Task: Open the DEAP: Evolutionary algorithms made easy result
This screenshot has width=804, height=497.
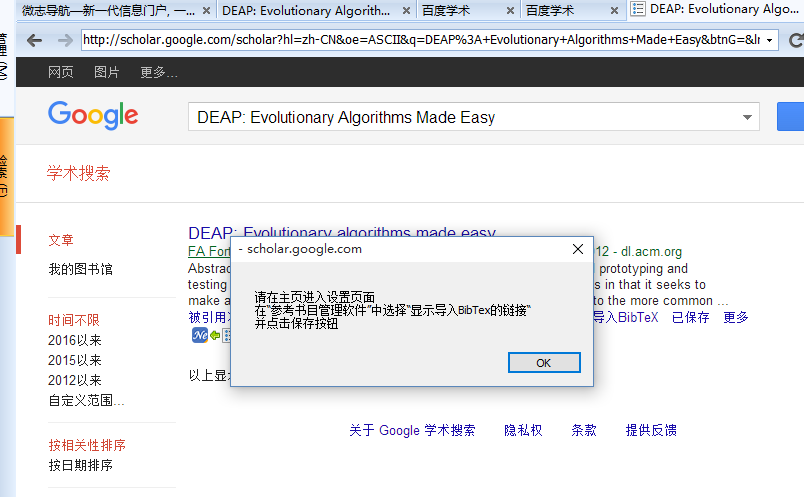Action: tap(342, 232)
